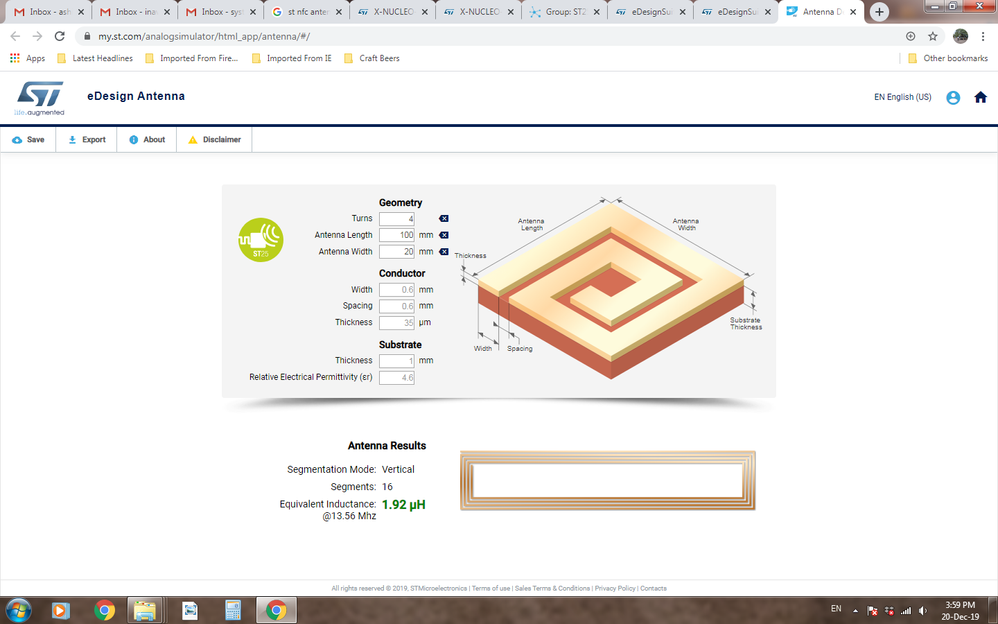The image size is (998, 624).
Task: Change language via EN English (US)
Action: tap(902, 97)
